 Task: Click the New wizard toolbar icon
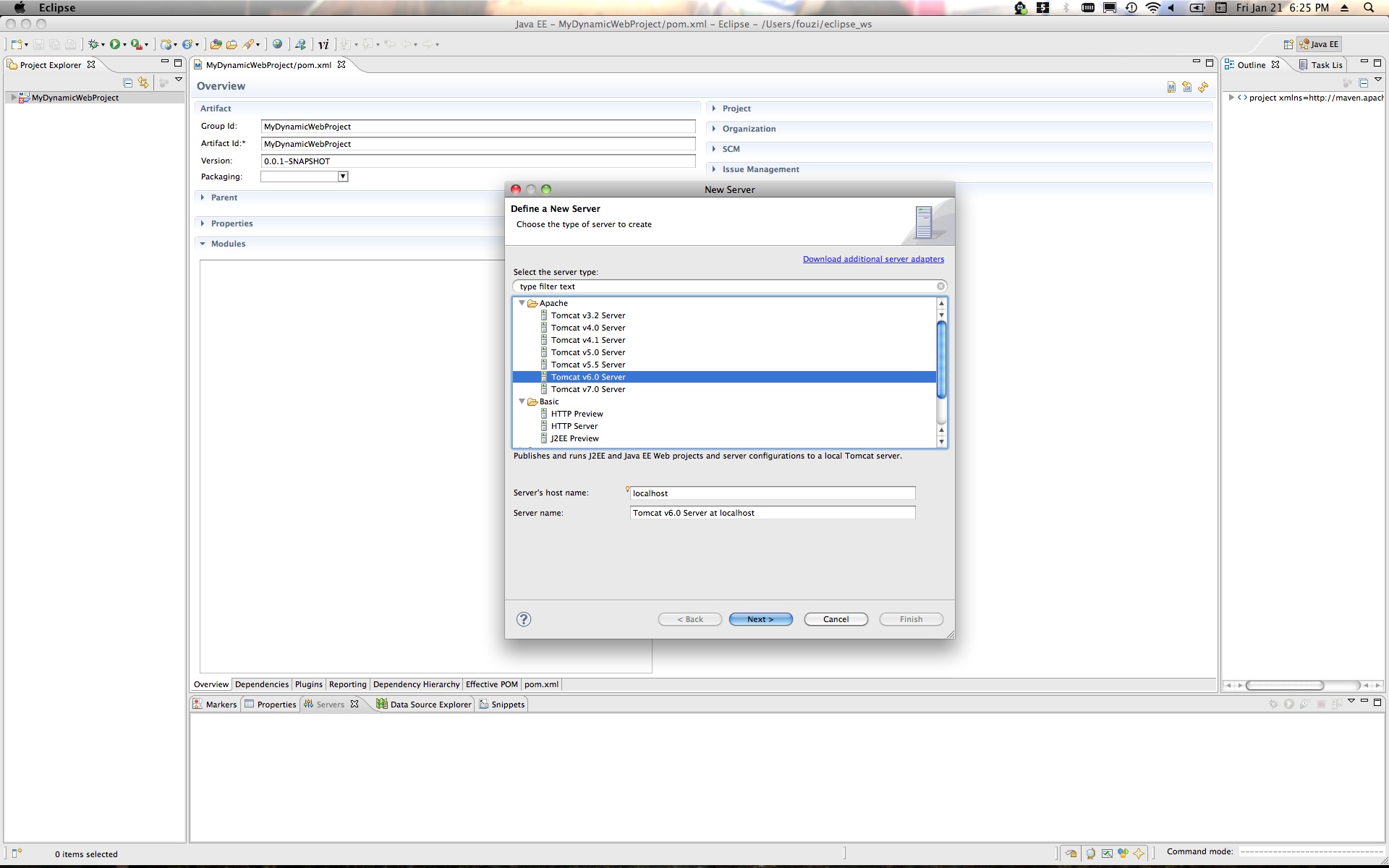pos(17,44)
